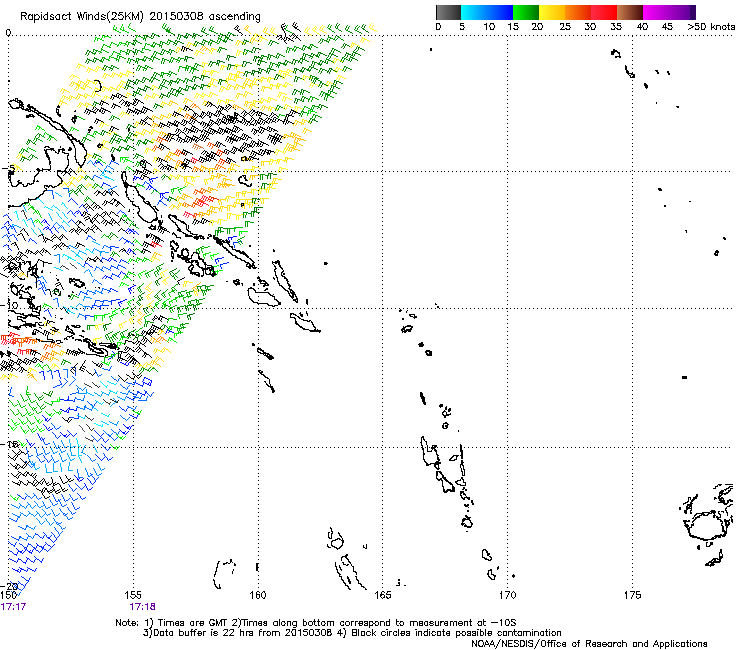Screen dimensions: 740x650
Task: Click the legend tick label '40'
Action: tap(642, 26)
